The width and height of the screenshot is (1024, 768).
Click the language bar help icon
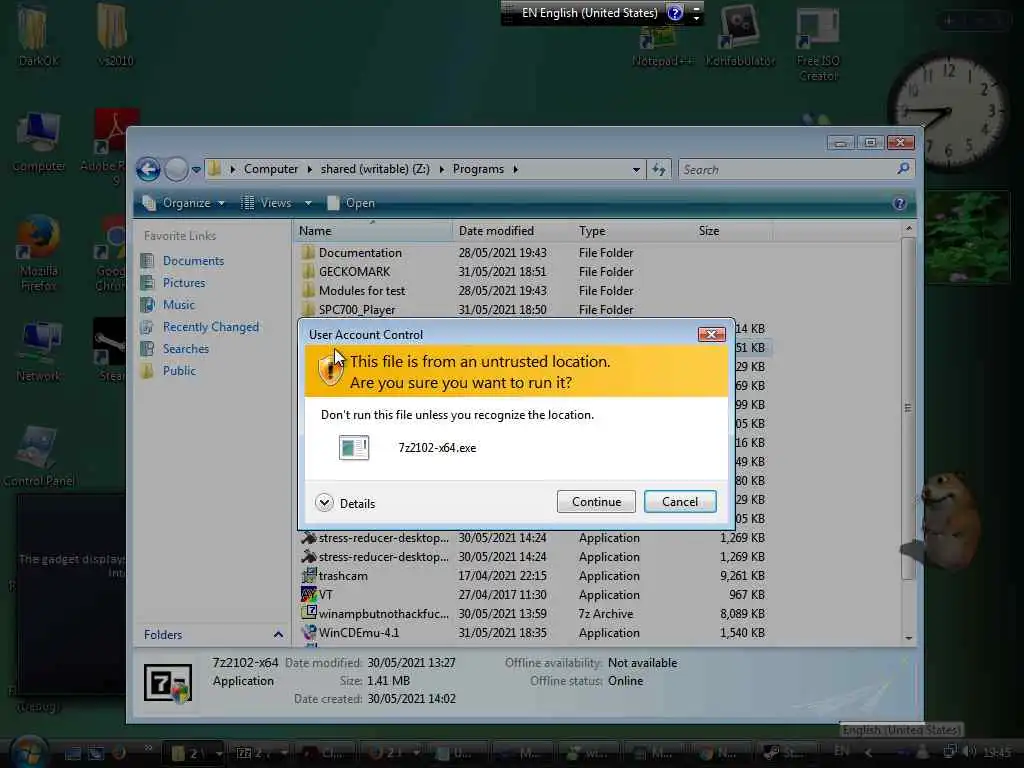click(675, 12)
